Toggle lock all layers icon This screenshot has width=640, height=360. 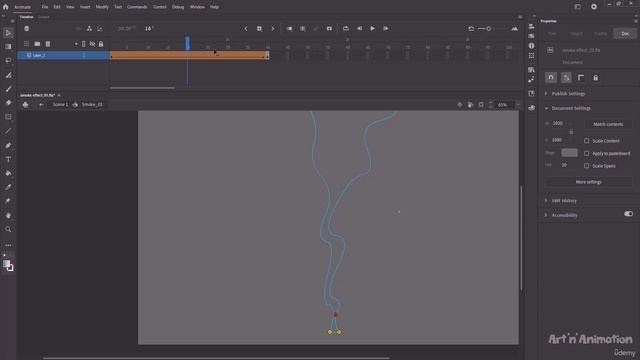click(101, 44)
